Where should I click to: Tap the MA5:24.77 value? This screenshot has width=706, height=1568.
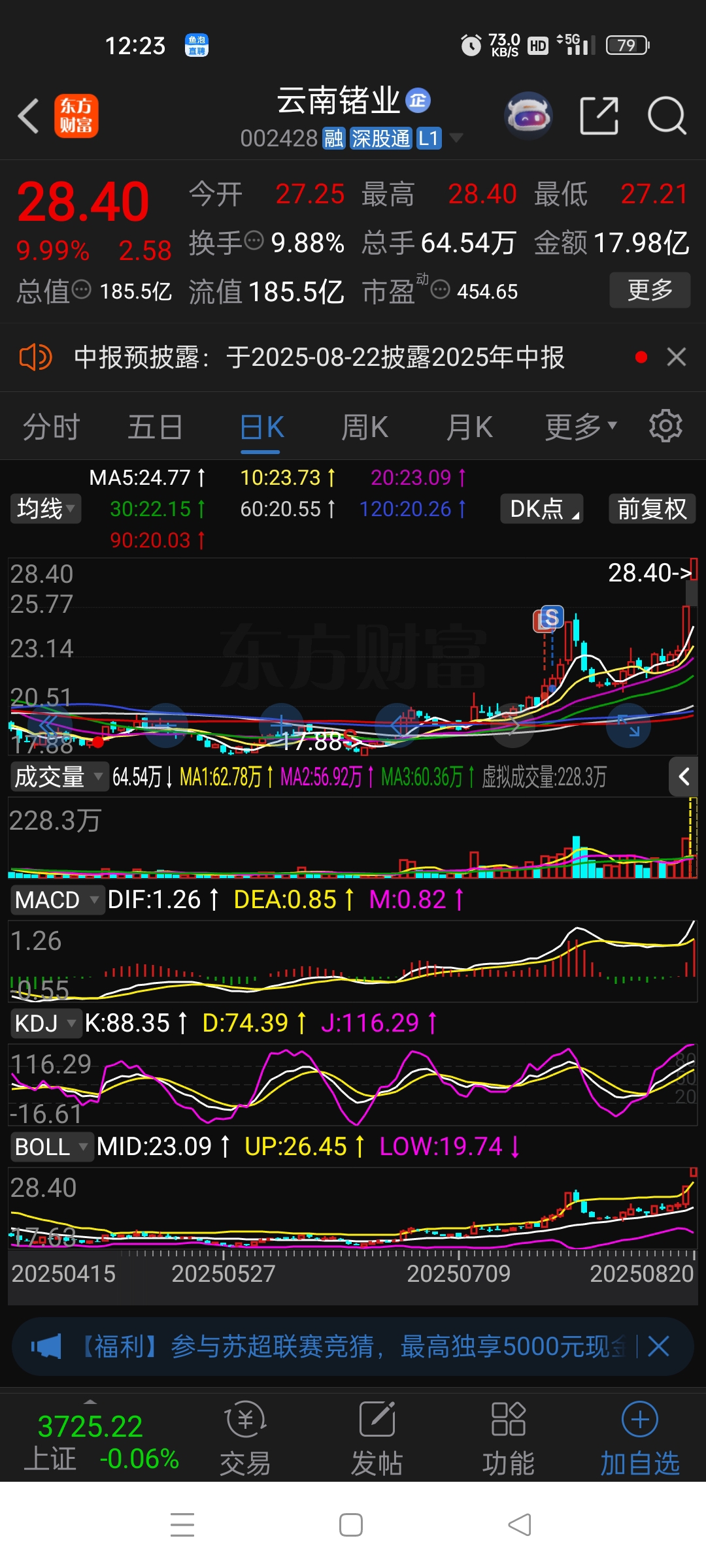(x=147, y=478)
